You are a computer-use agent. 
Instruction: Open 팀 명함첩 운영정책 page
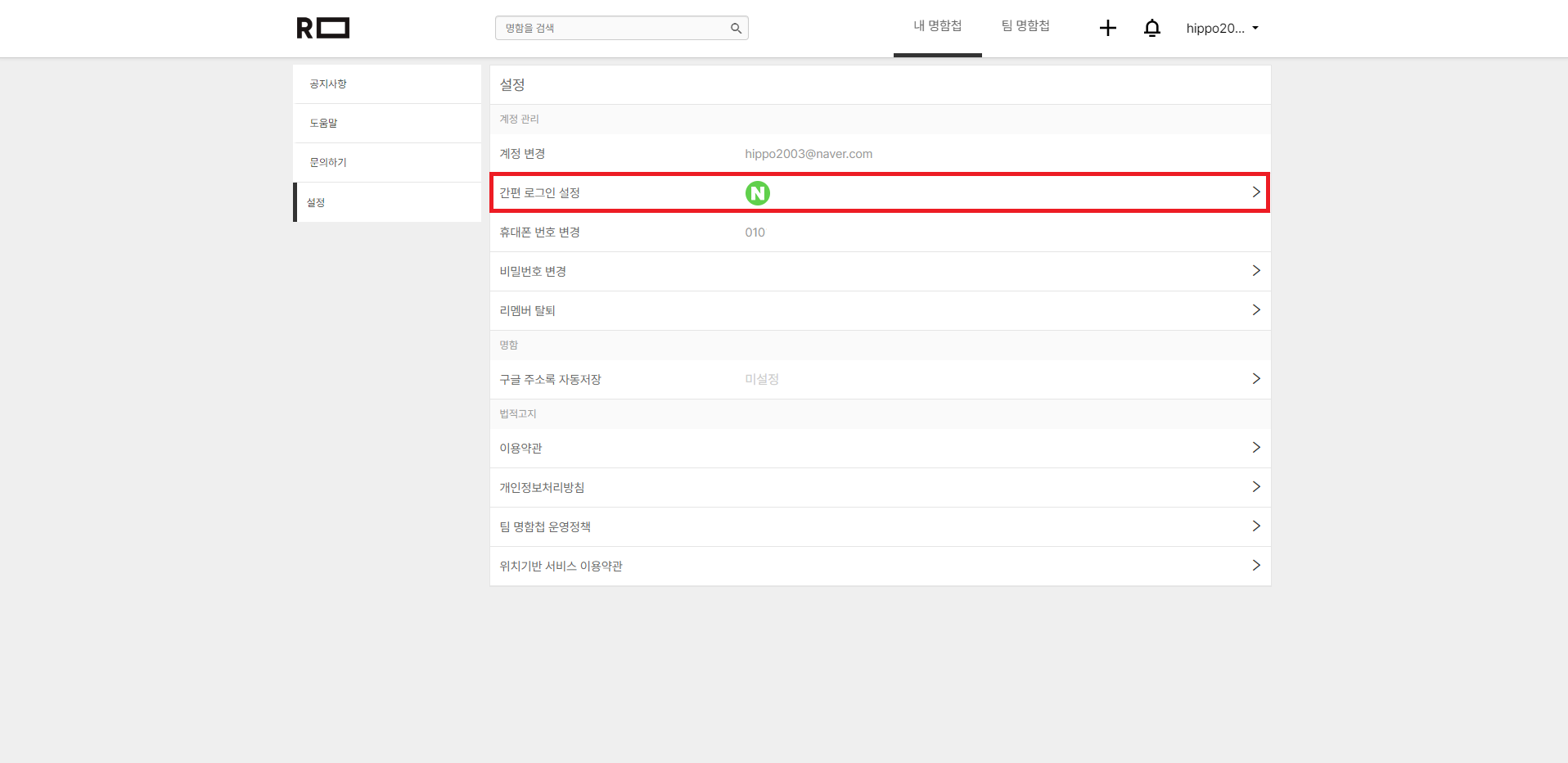(880, 527)
